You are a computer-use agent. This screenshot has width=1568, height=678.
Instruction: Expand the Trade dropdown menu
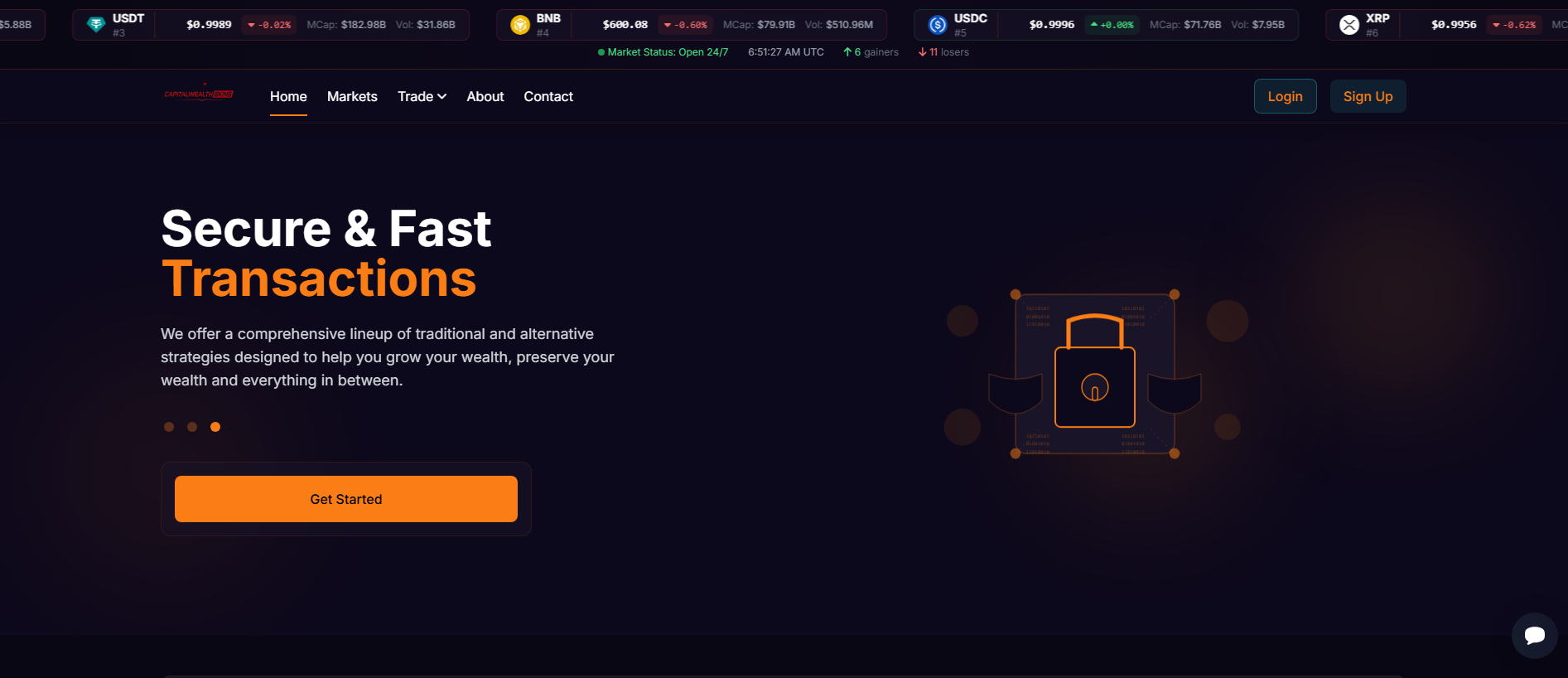pos(422,97)
